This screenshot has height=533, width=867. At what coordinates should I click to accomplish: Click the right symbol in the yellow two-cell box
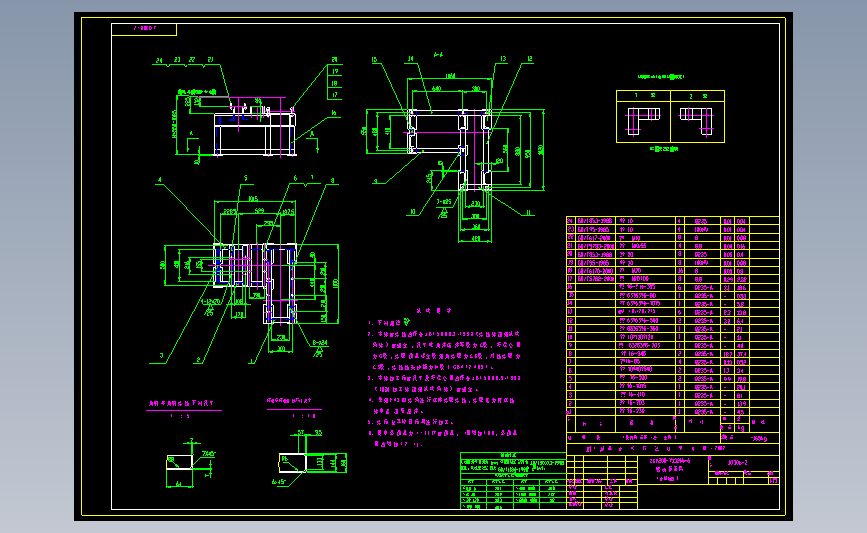point(697,121)
